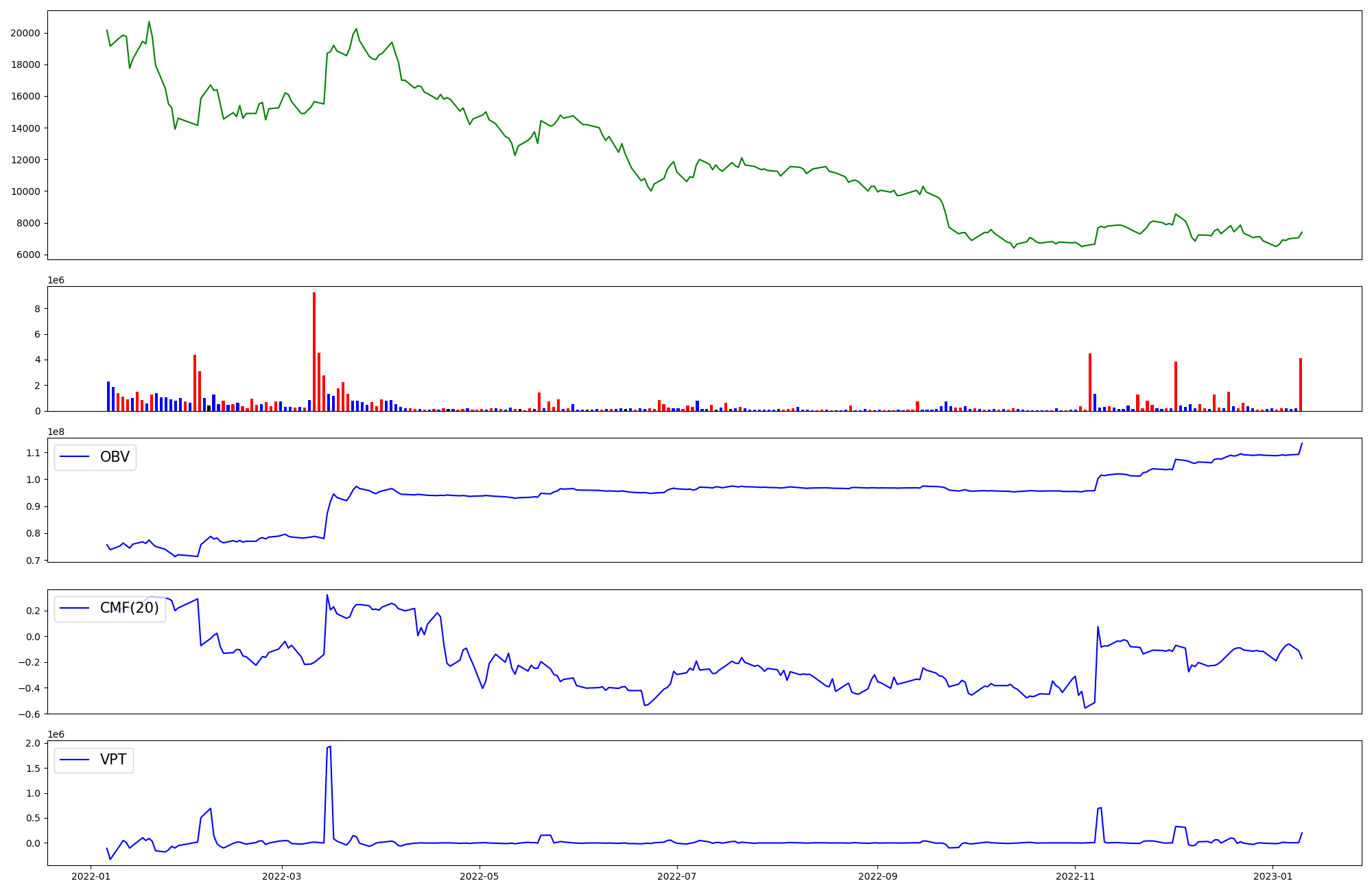Click the CMF(20) legend label
This screenshot has width=1372, height=892.
pyautogui.click(x=129, y=608)
